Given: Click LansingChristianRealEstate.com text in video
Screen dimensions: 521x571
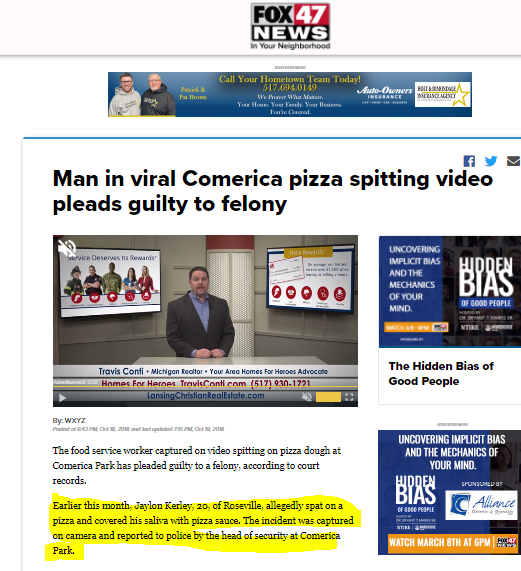Looking at the screenshot, I should tap(206, 396).
